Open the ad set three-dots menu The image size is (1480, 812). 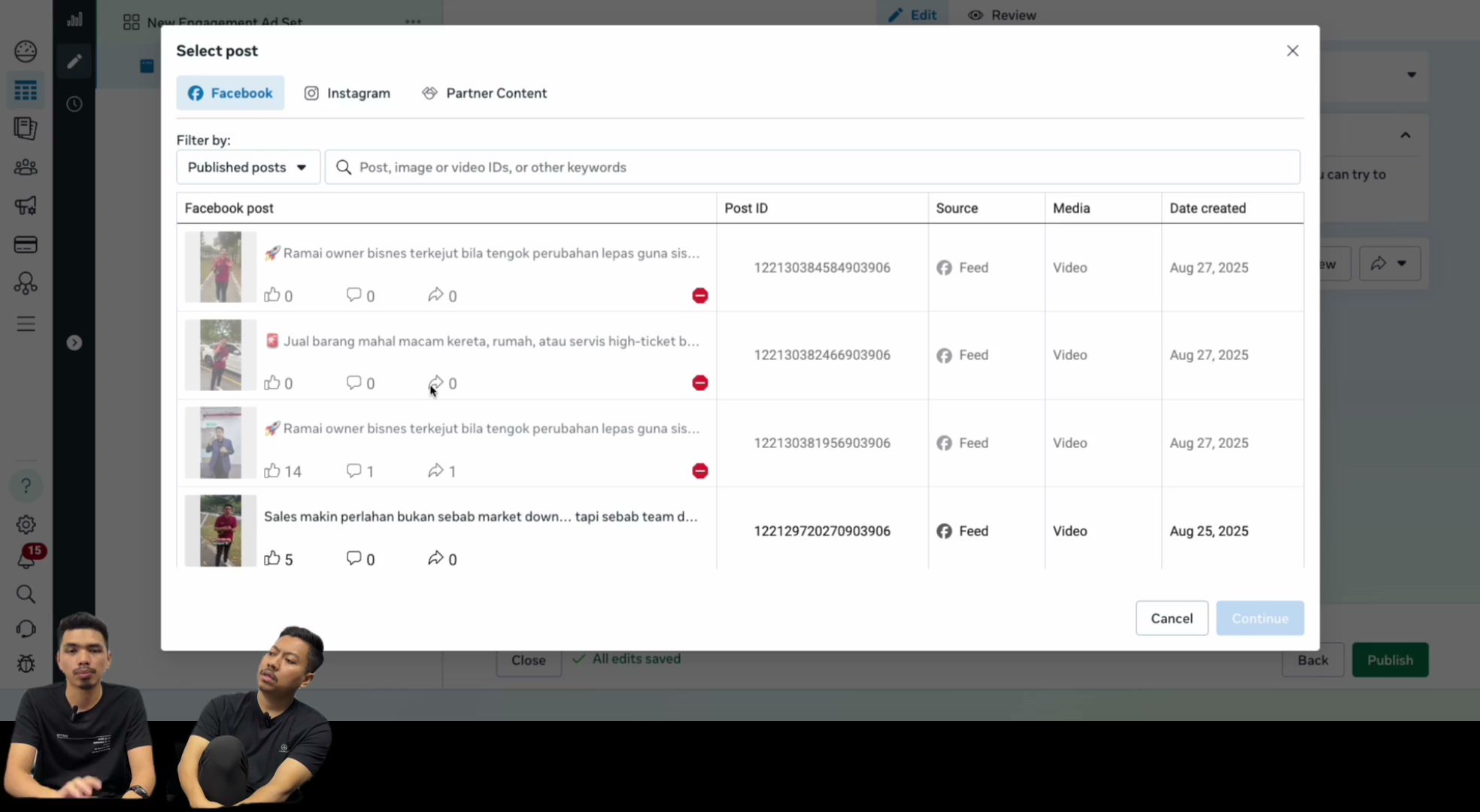[413, 22]
